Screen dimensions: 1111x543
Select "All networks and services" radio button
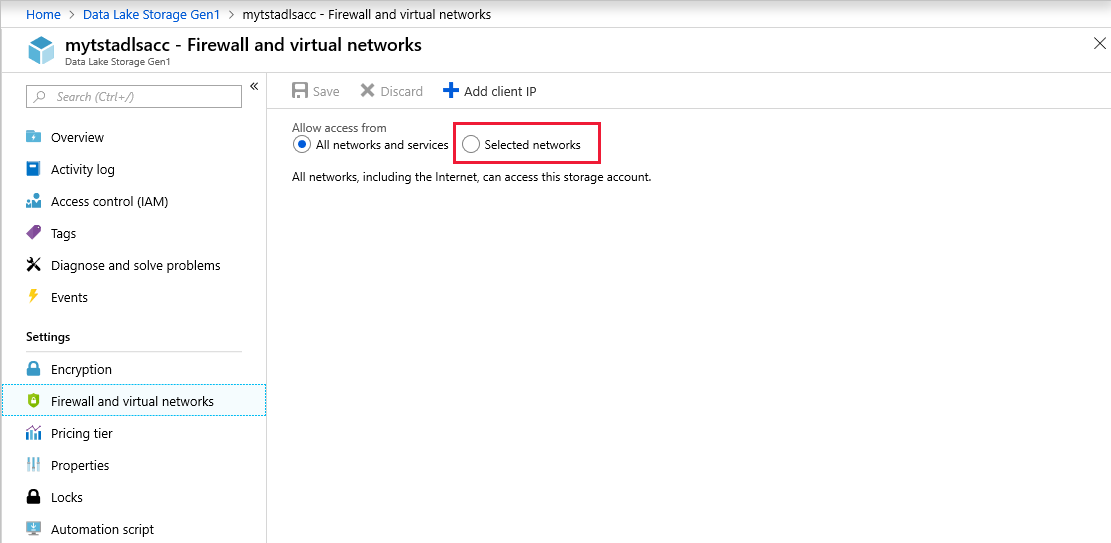[302, 145]
